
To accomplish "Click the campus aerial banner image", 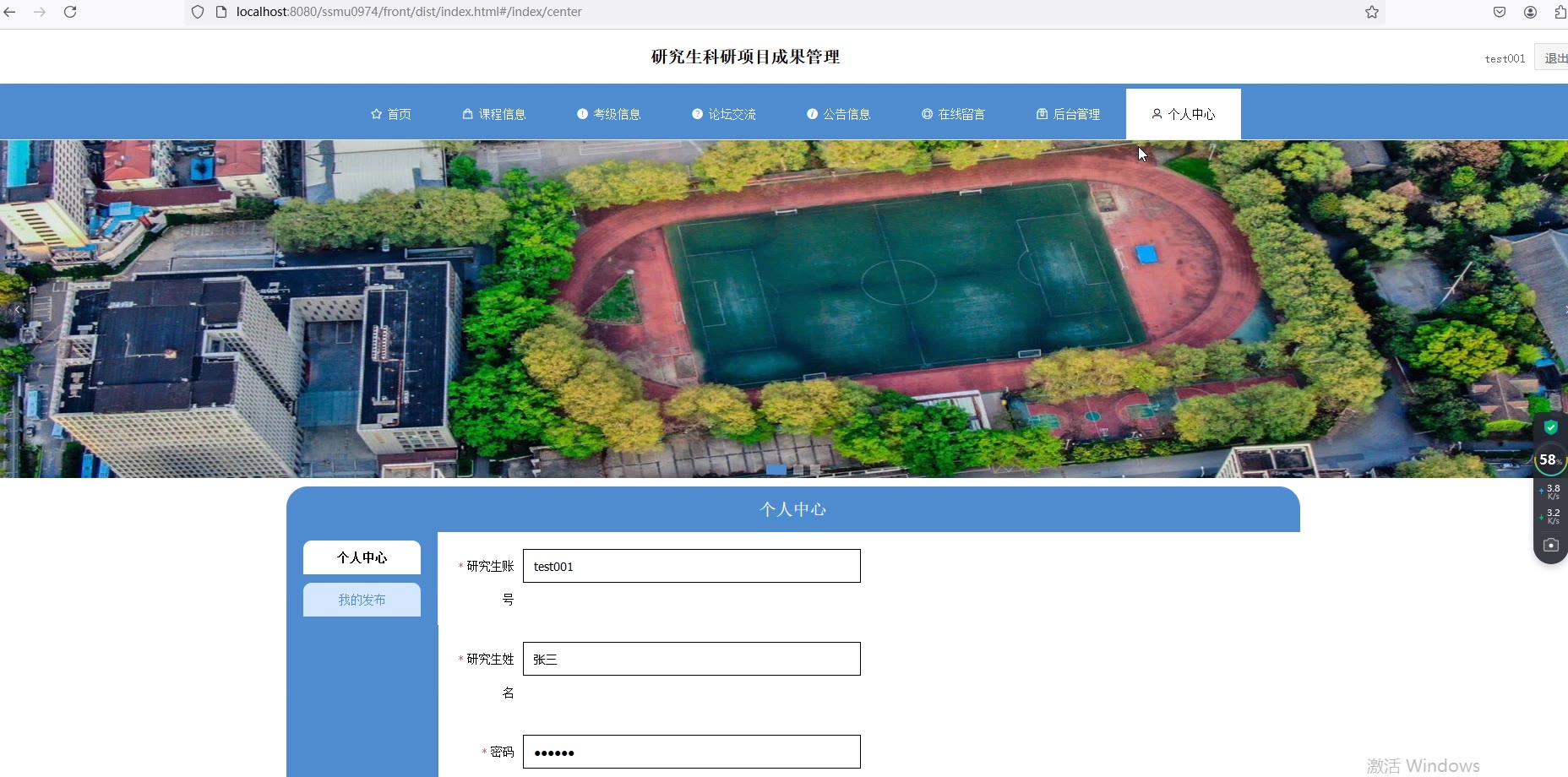I will pos(784,309).
